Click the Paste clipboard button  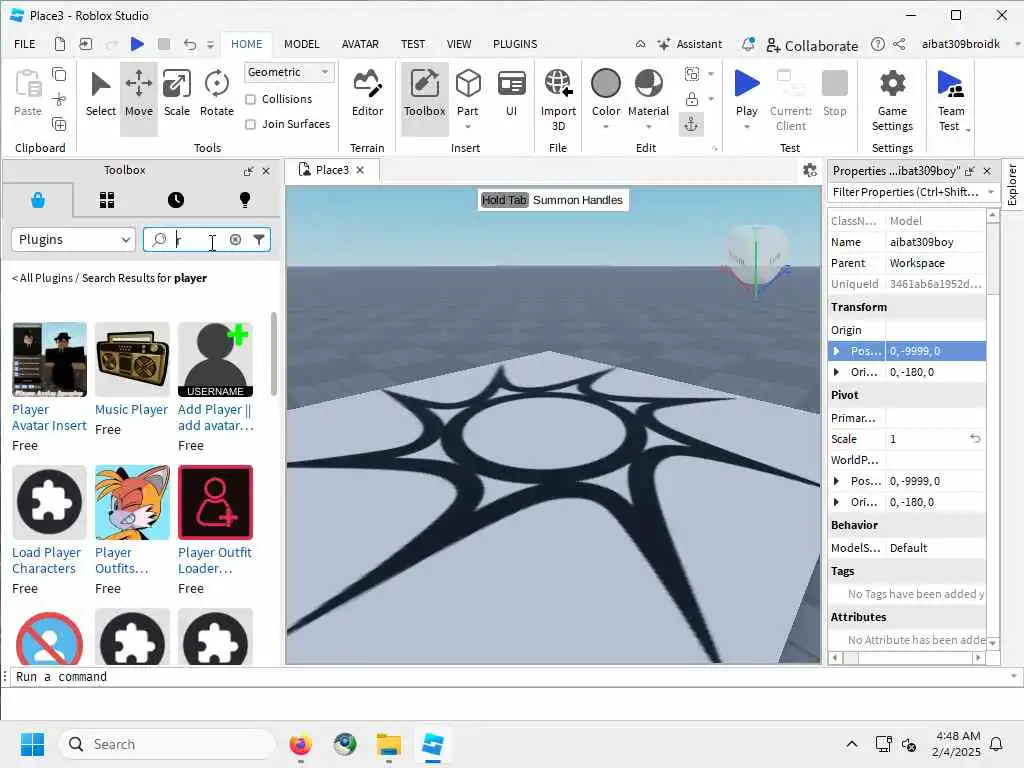click(27, 93)
